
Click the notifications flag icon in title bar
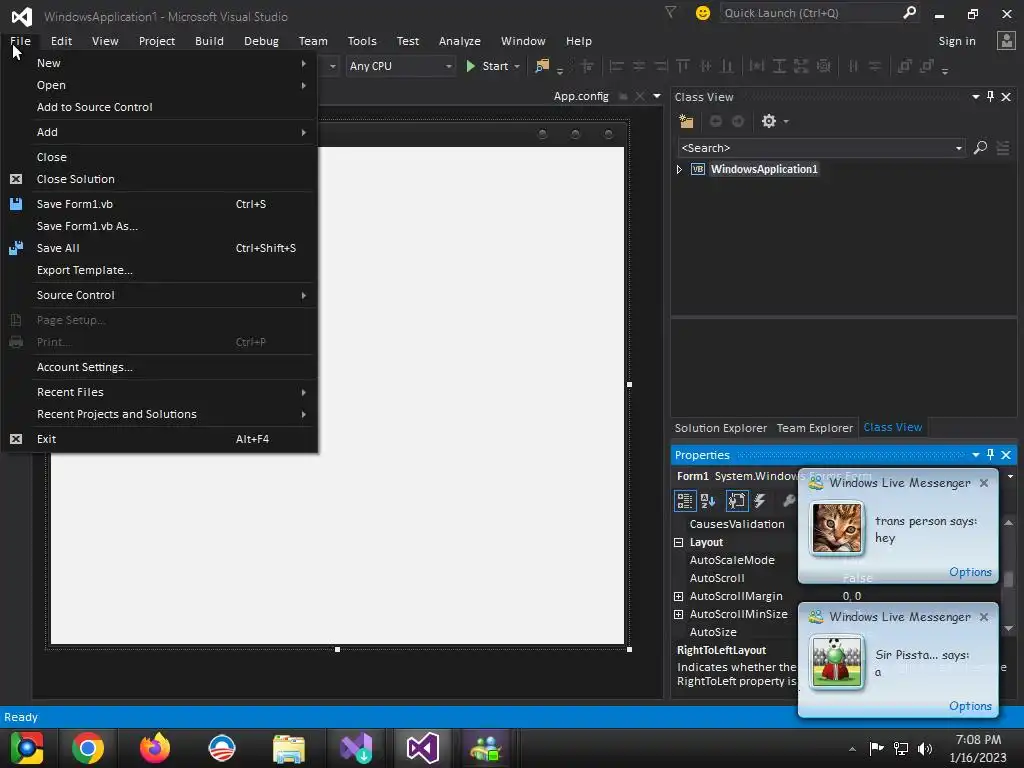tap(671, 12)
